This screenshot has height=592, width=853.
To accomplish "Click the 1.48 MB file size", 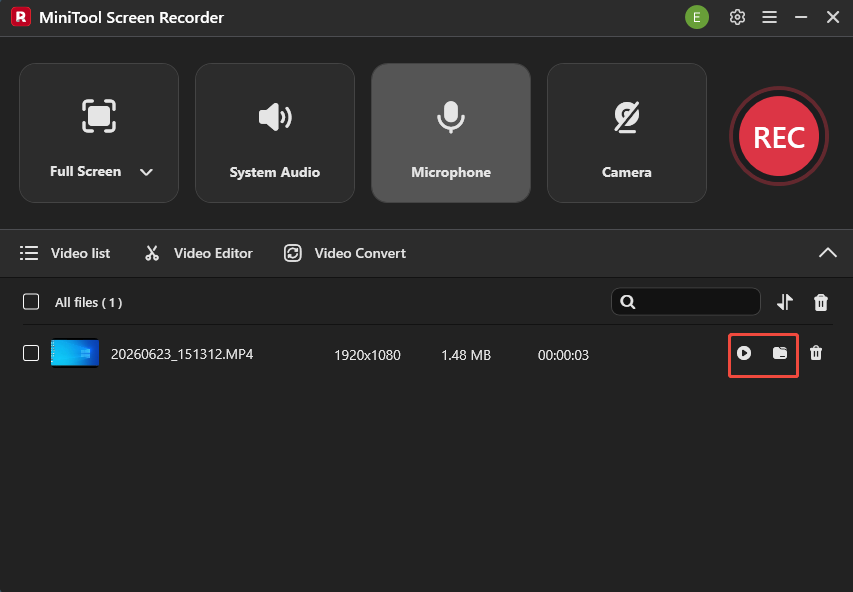I will point(466,355).
